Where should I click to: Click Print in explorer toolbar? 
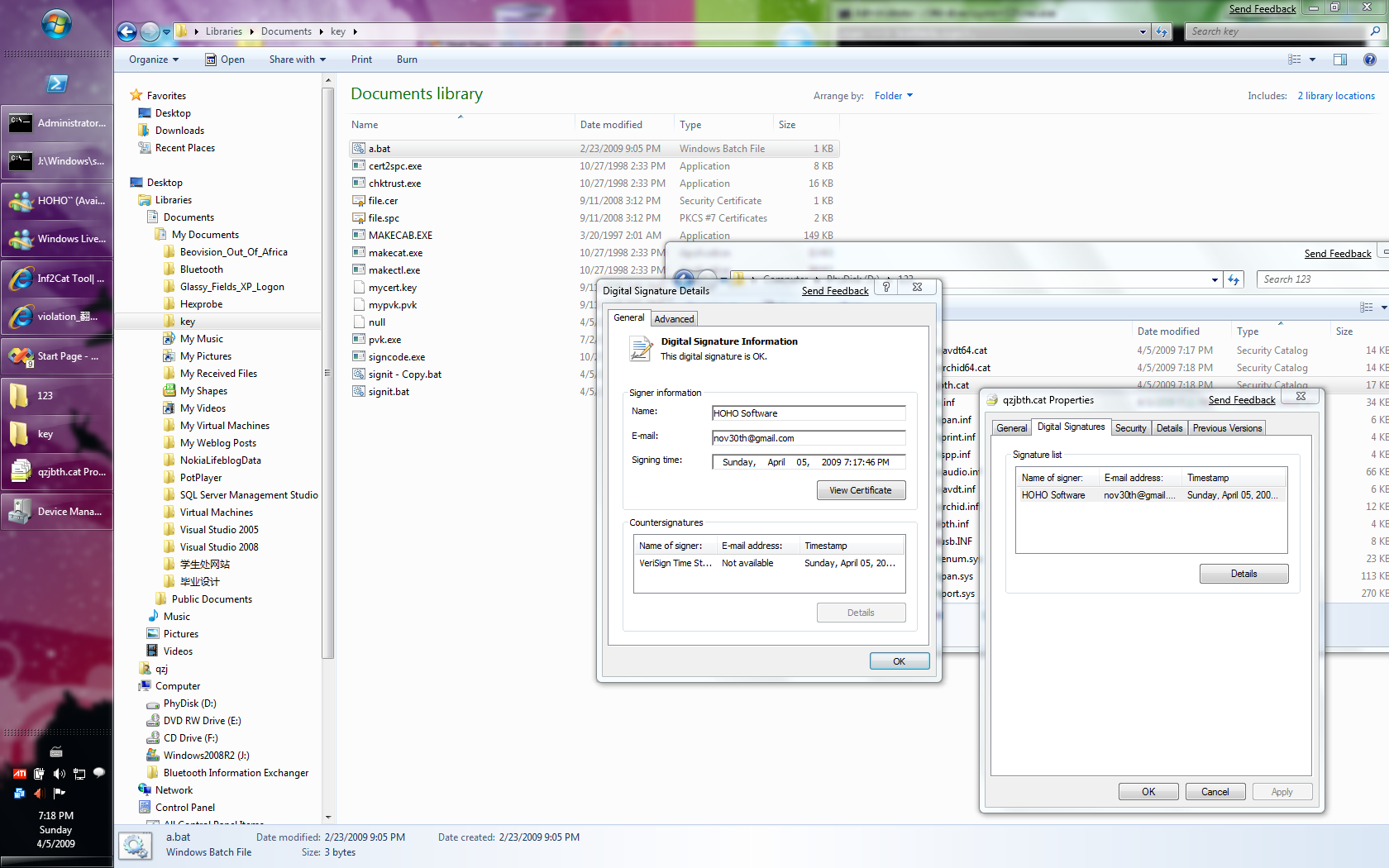pyautogui.click(x=361, y=60)
